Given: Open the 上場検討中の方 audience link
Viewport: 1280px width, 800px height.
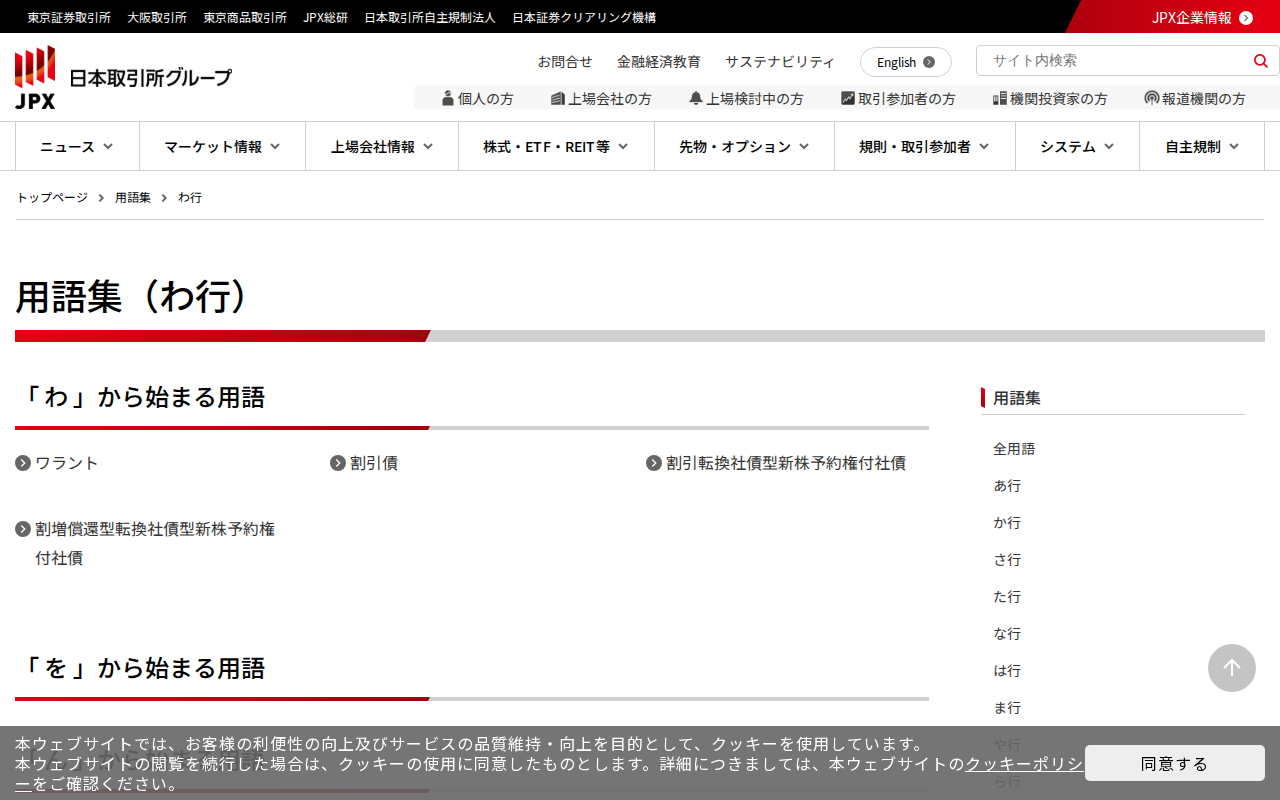Looking at the screenshot, I should (755, 98).
